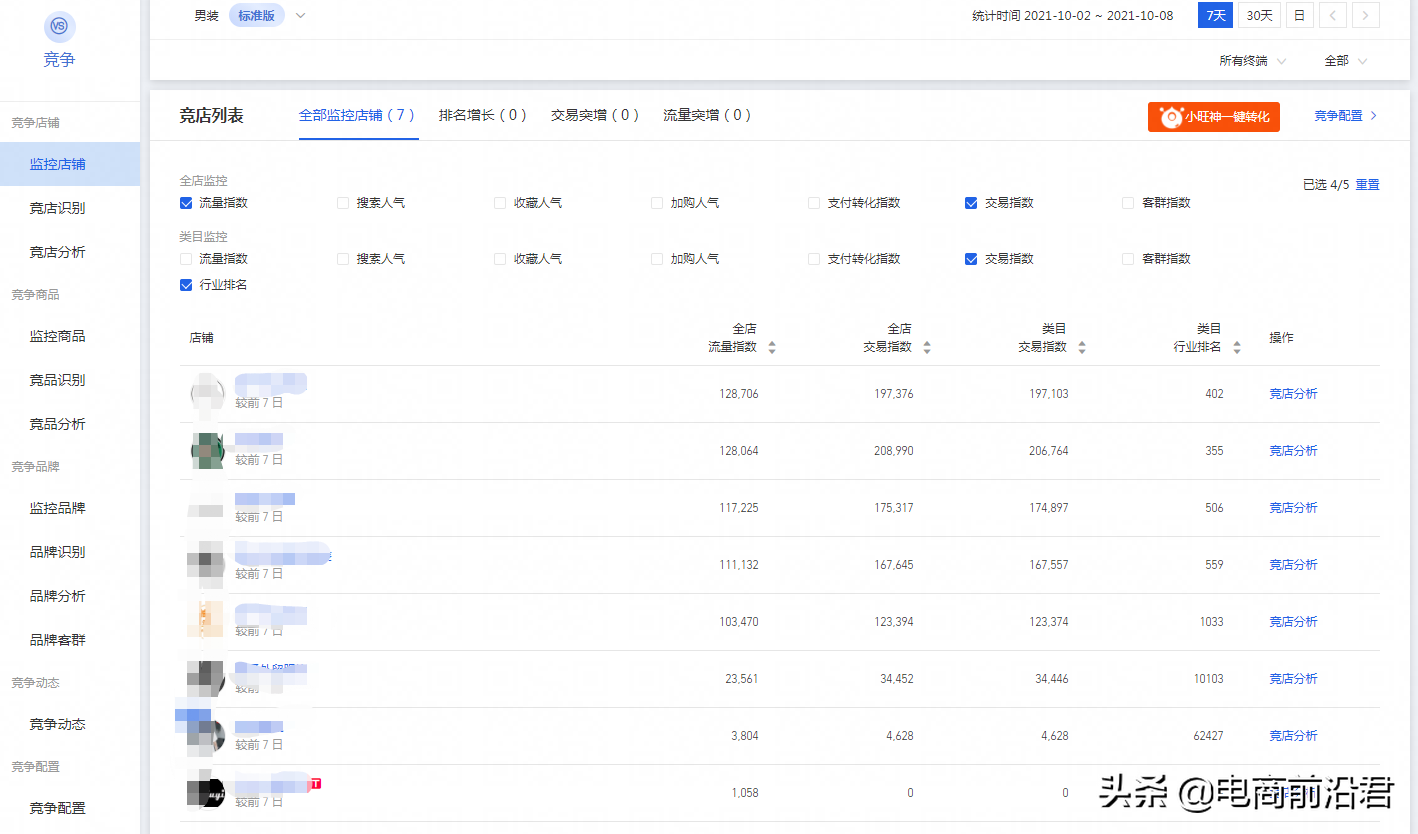Image resolution: width=1418 pixels, height=834 pixels.
Task: Switch to 交易突增 (0) tab
Action: pos(595,116)
